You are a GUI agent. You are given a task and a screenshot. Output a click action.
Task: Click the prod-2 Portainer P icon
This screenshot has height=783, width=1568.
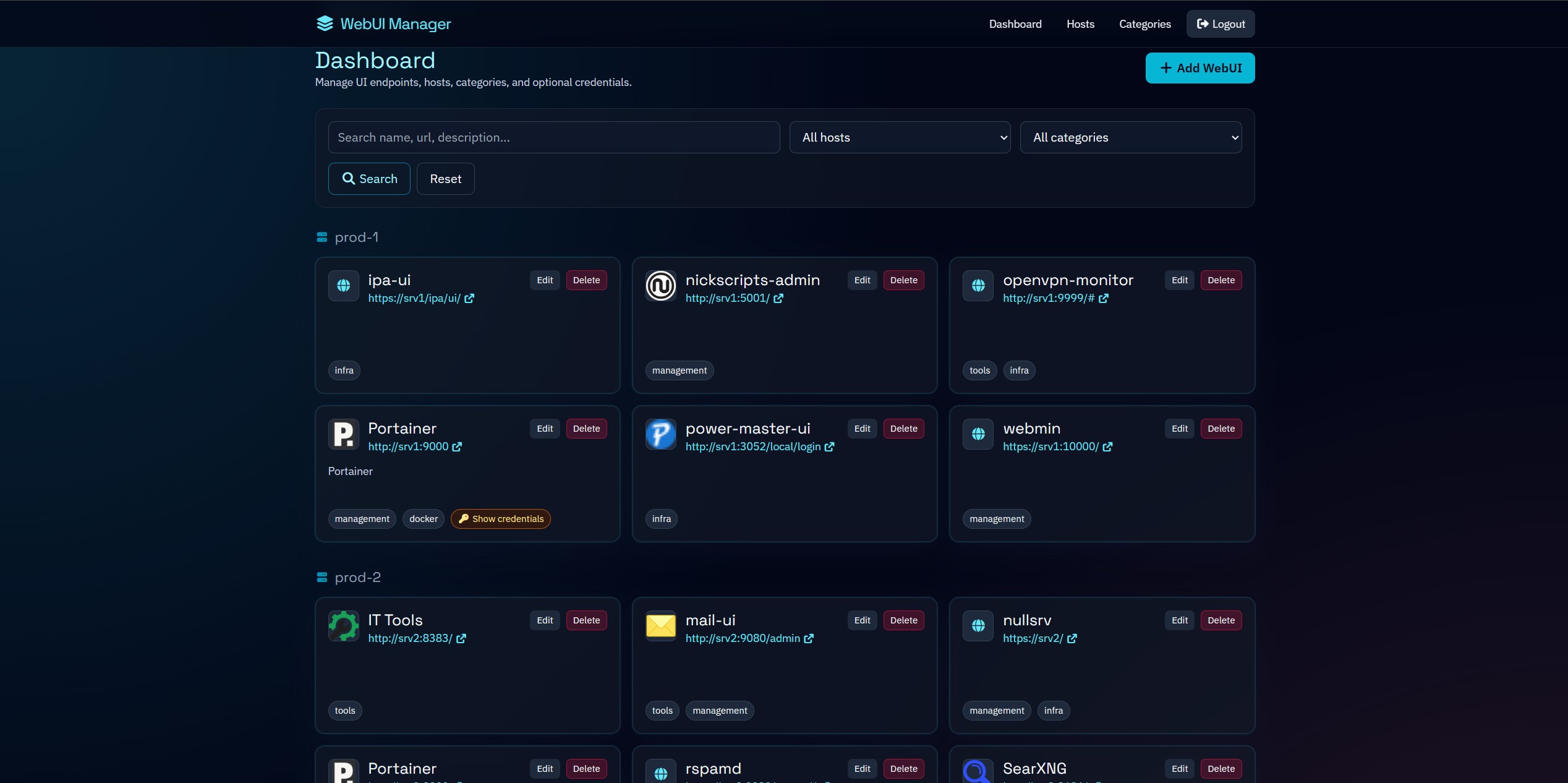point(344,771)
